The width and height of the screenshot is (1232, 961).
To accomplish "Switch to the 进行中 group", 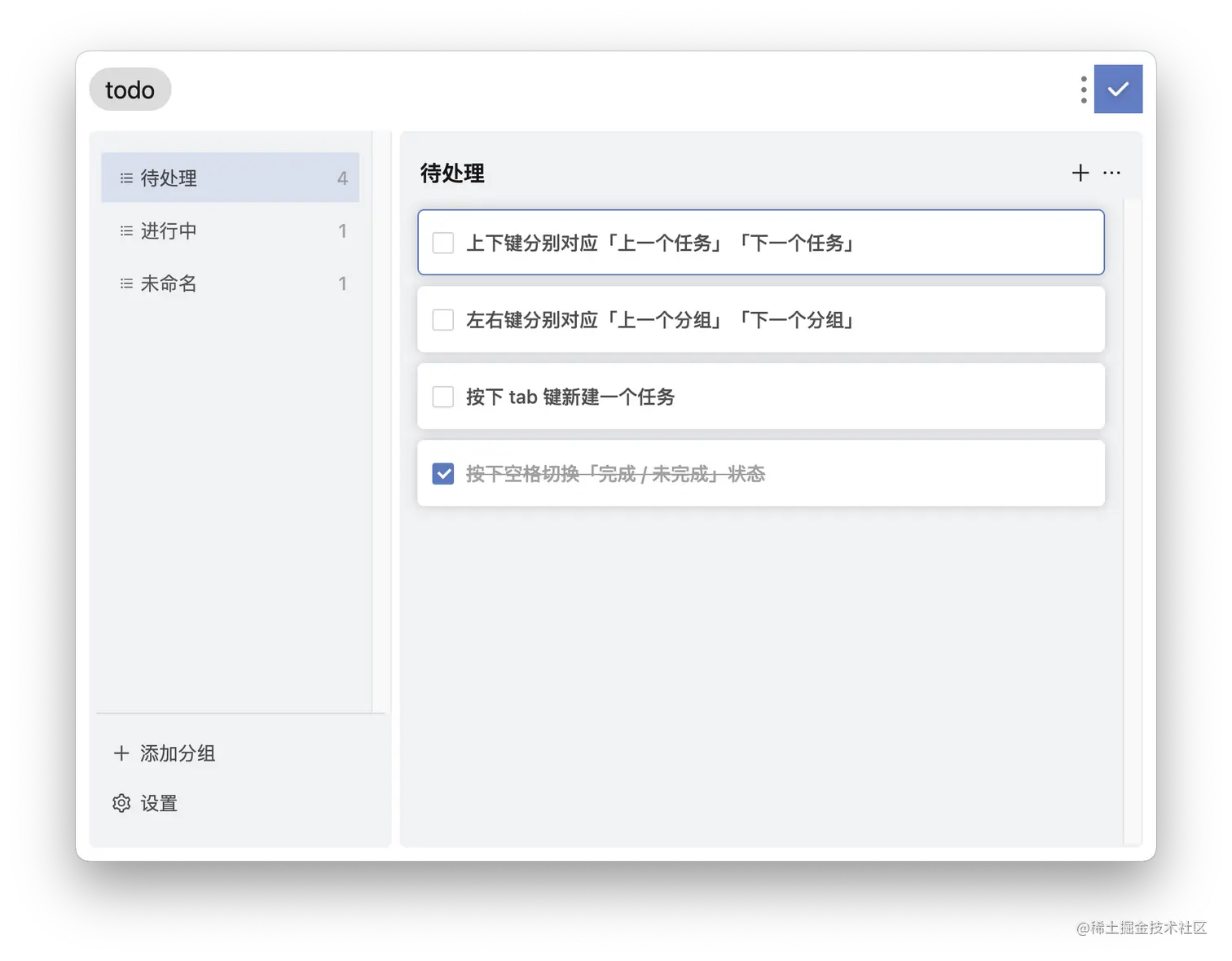I will point(231,230).
